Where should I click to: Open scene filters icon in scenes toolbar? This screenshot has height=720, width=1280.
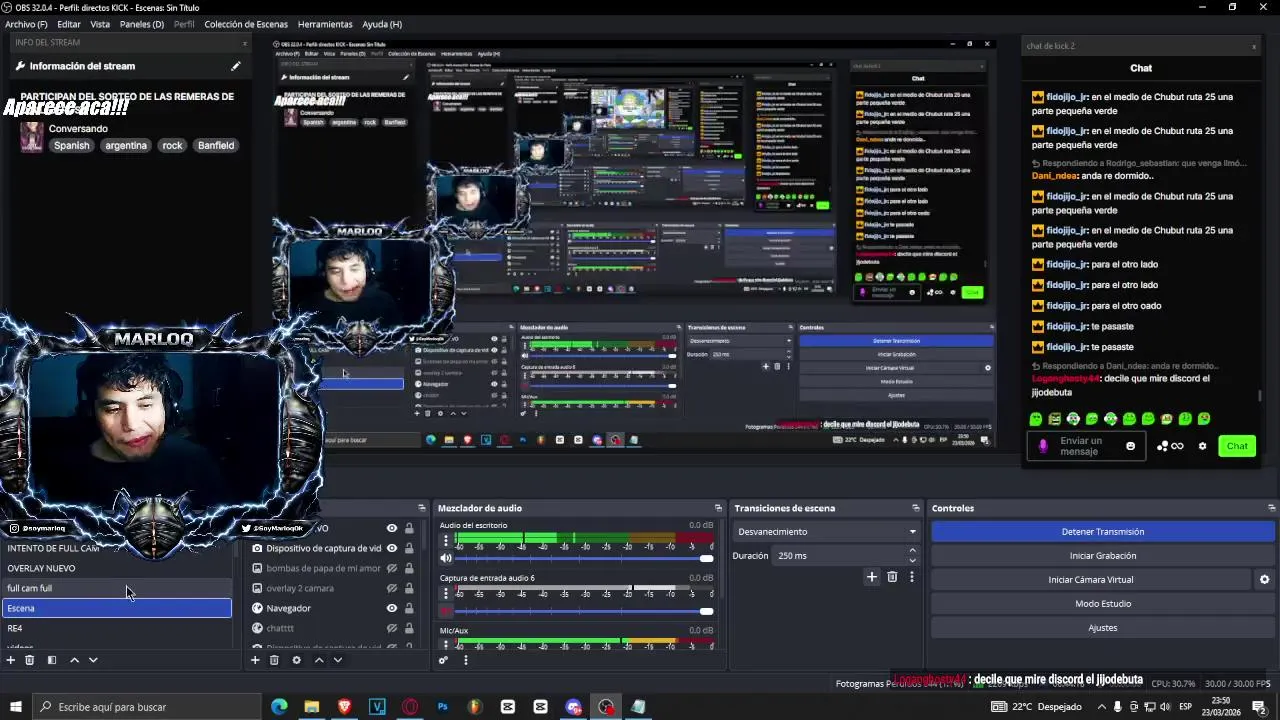coord(52,660)
